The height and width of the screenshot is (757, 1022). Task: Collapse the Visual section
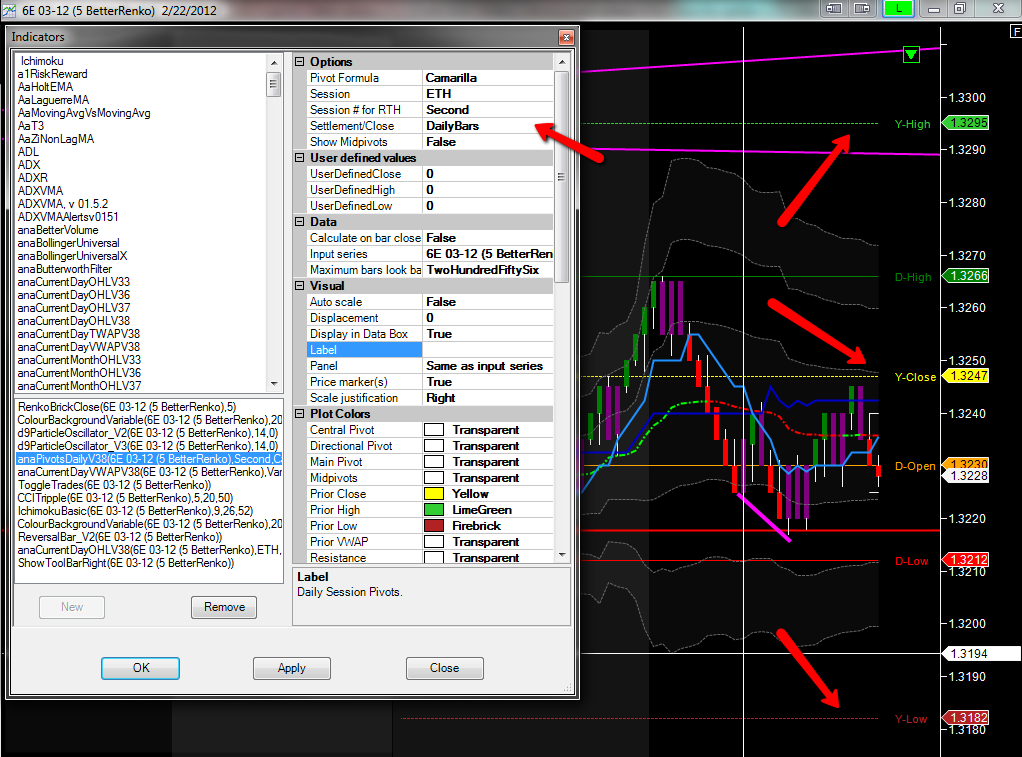click(300, 286)
